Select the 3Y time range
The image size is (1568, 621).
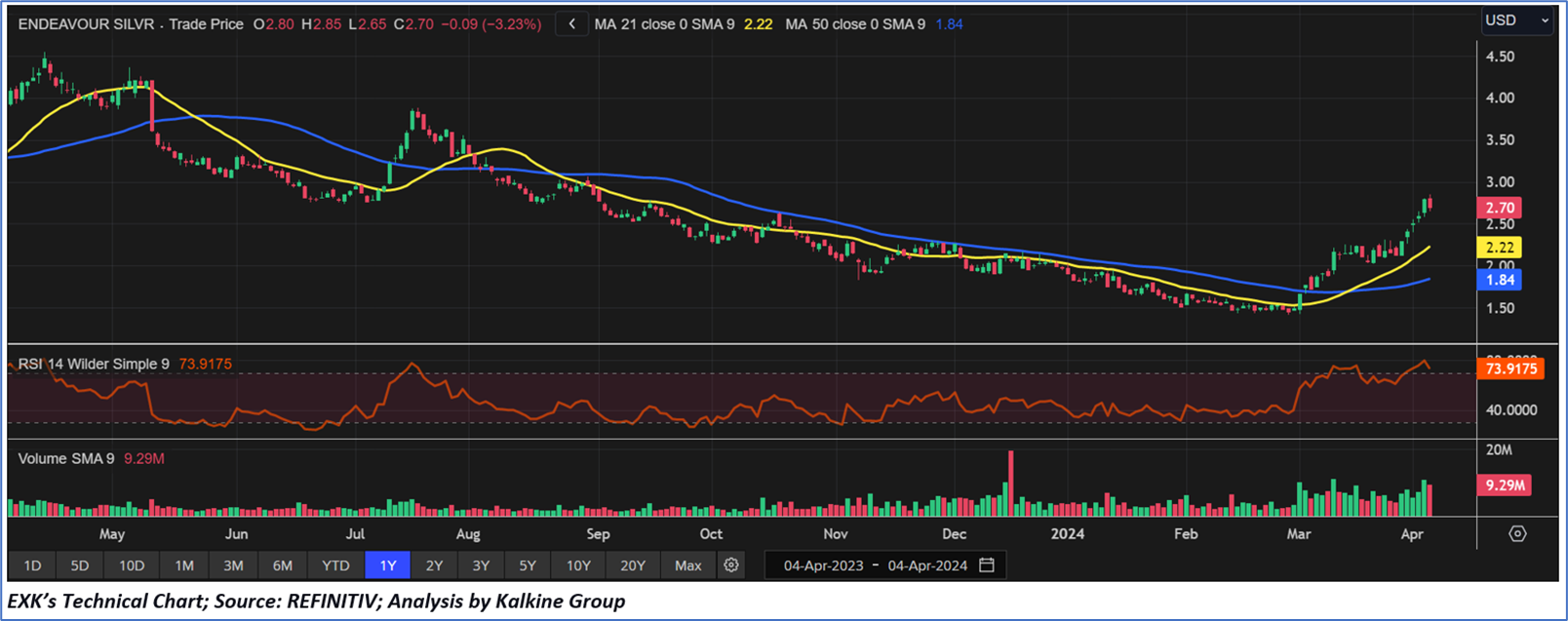481,565
